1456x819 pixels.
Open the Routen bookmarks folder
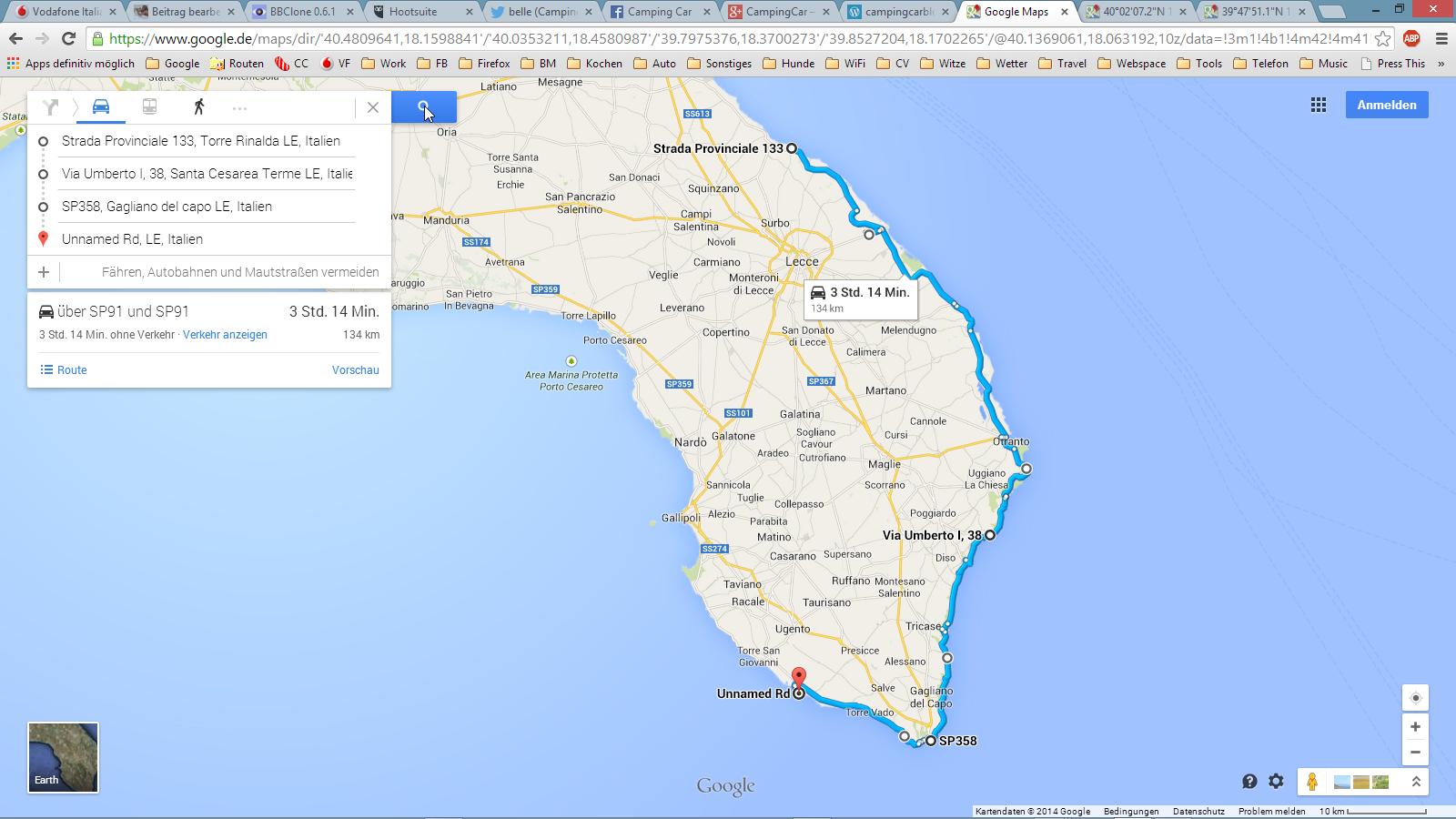(x=237, y=64)
